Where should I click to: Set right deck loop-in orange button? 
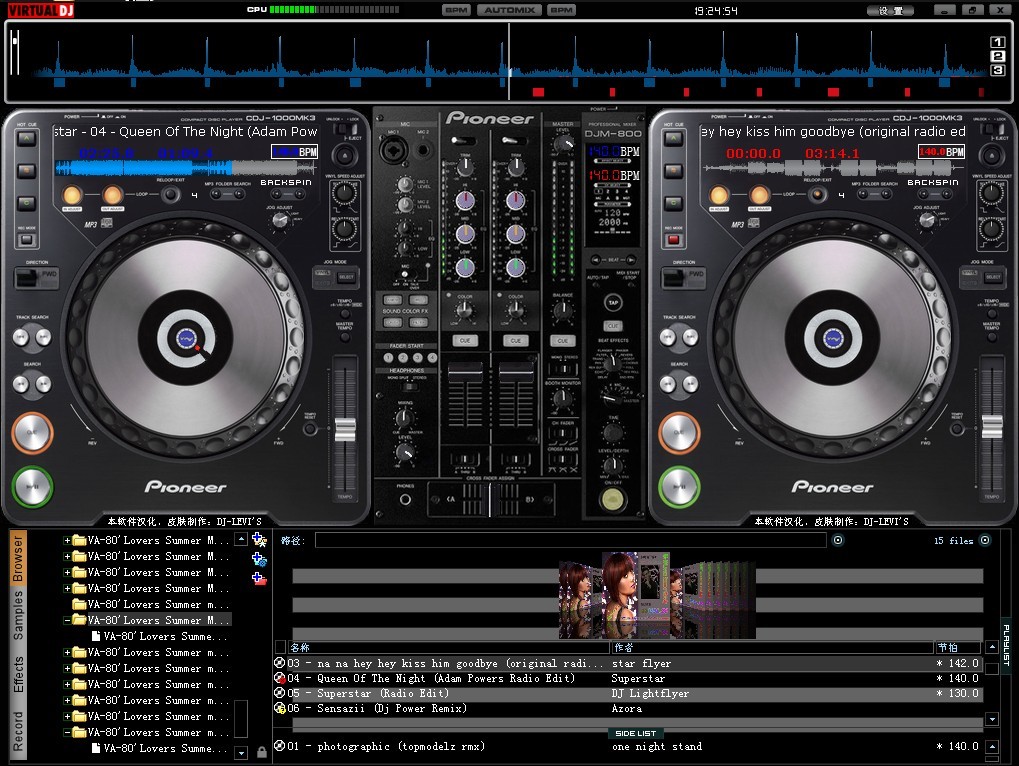[x=719, y=195]
